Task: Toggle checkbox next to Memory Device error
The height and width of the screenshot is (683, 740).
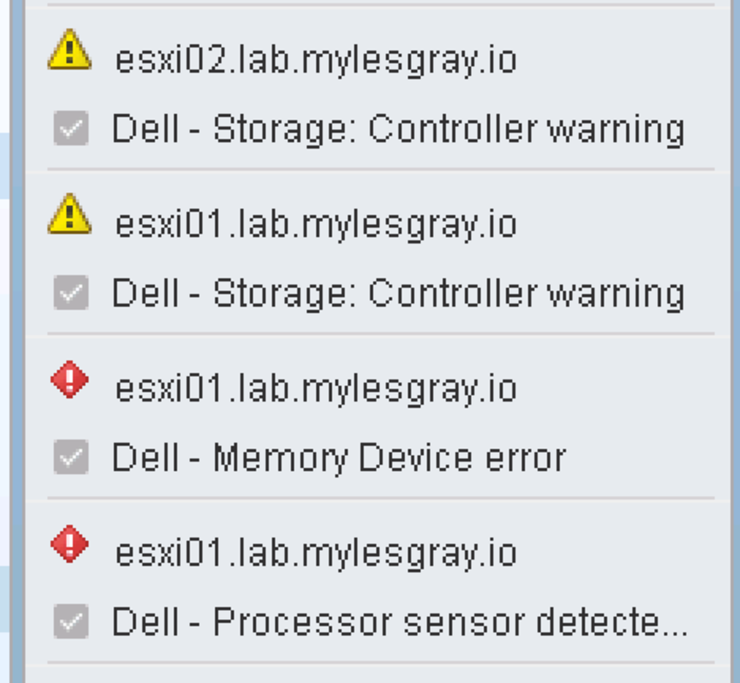Action: (x=71, y=456)
